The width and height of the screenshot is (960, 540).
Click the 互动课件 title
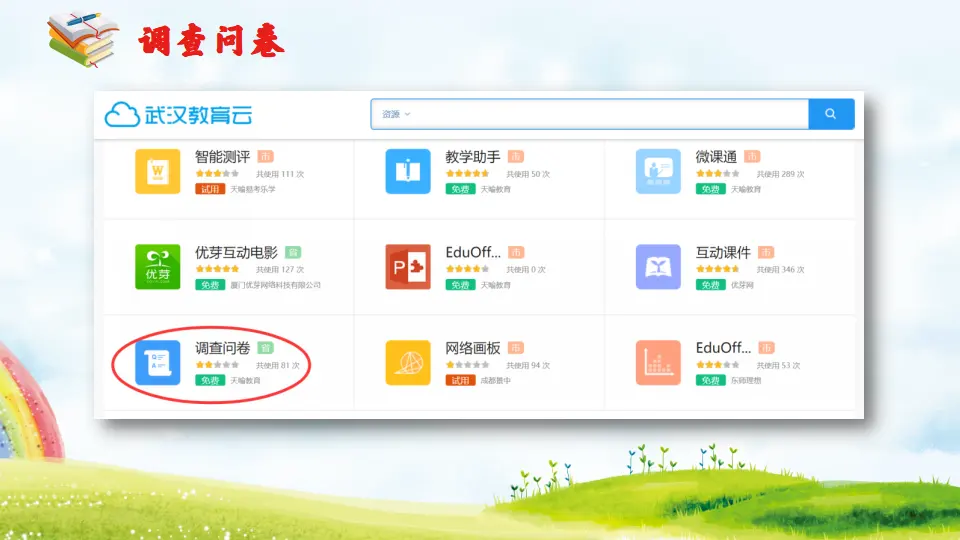(723, 252)
